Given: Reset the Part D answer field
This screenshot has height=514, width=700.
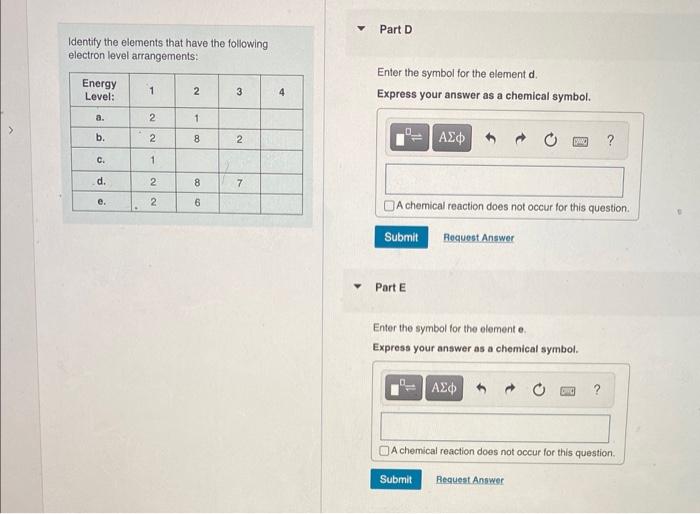Looking at the screenshot, I should pos(550,140).
